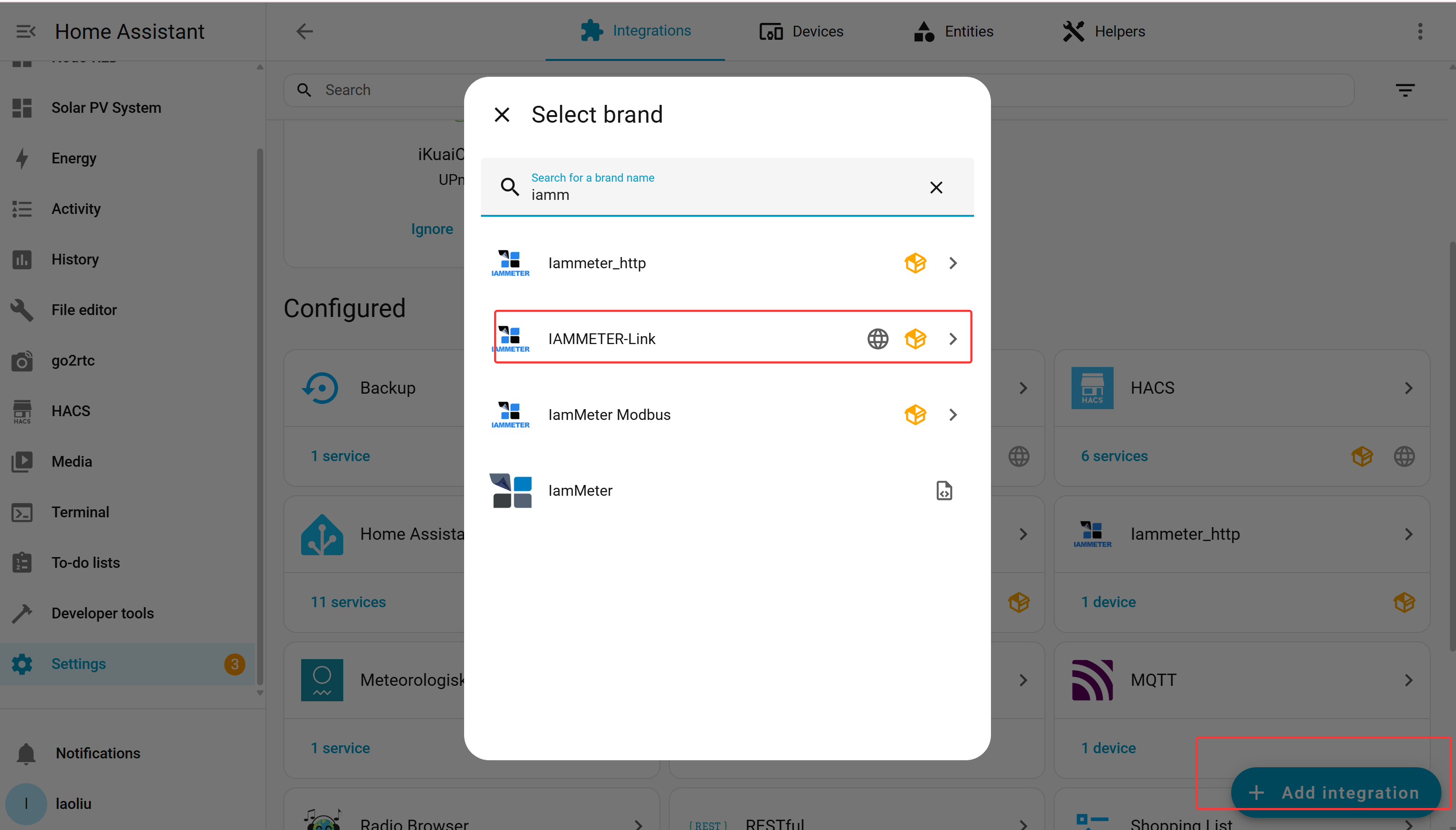The image size is (1456, 830).
Task: Click the sidebar scrollbar
Action: coord(260,416)
